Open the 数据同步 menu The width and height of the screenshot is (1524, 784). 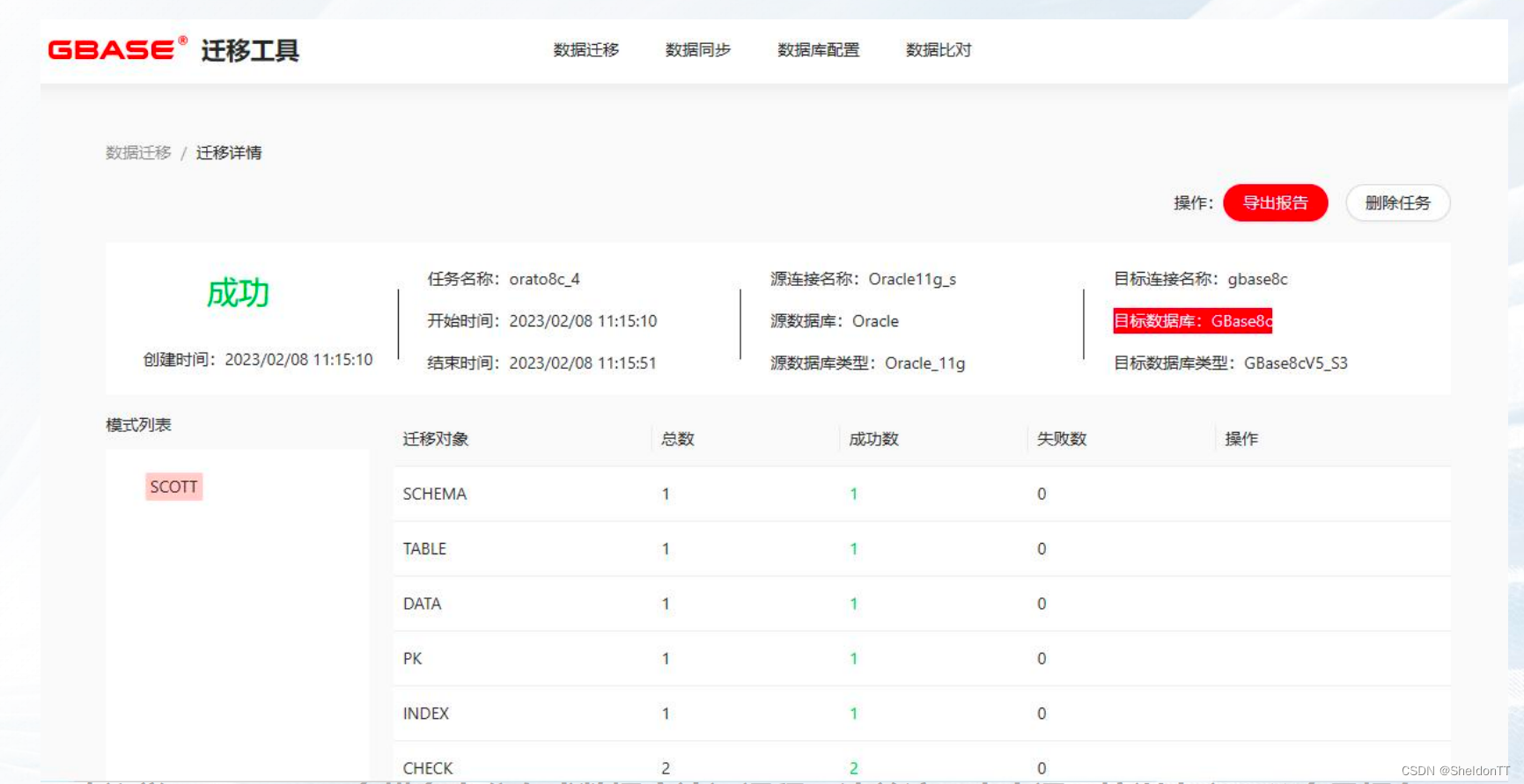point(698,50)
